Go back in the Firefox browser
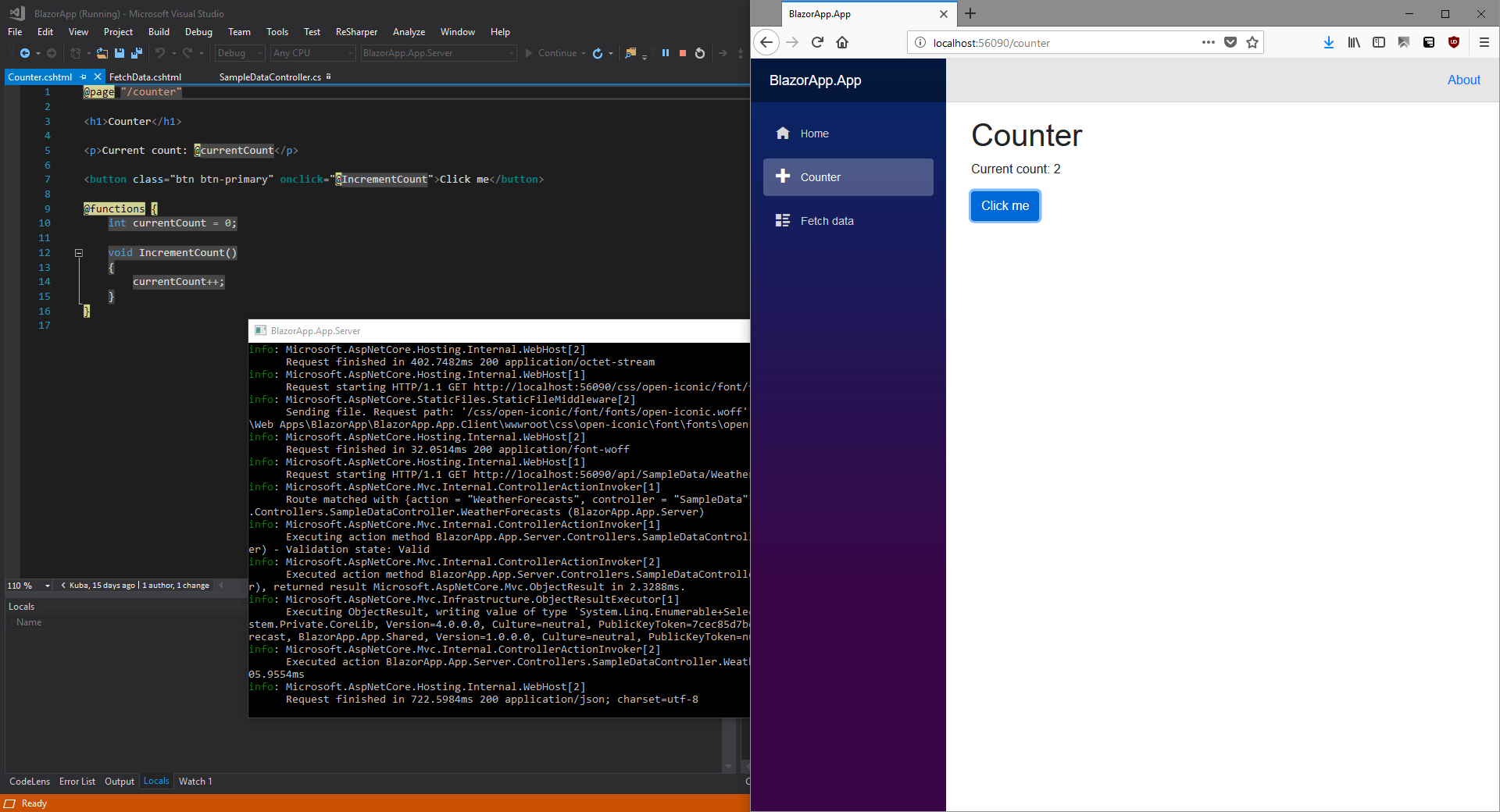 [x=766, y=42]
